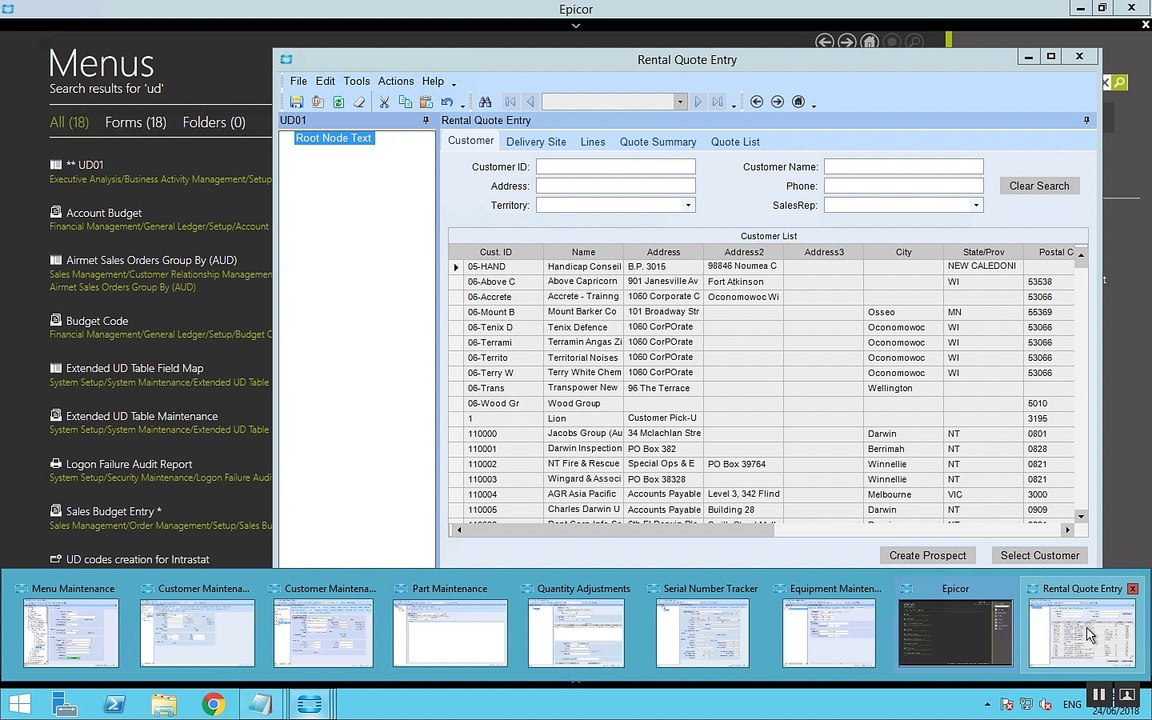Click the Clear eraser icon in toolbar
The width and height of the screenshot is (1152, 720).
pyautogui.click(x=359, y=102)
